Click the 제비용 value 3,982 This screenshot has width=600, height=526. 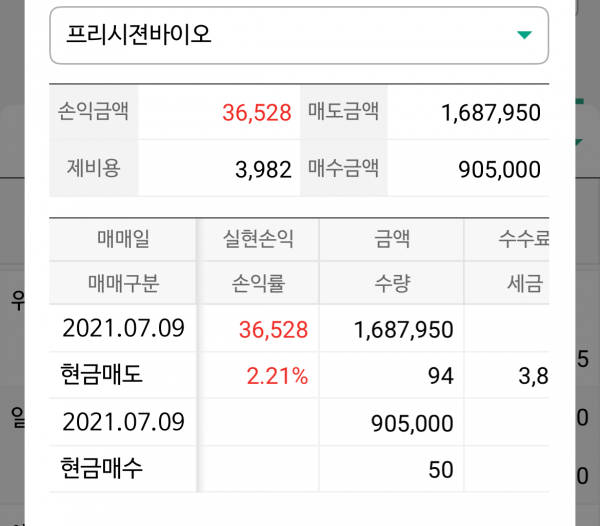(x=263, y=169)
